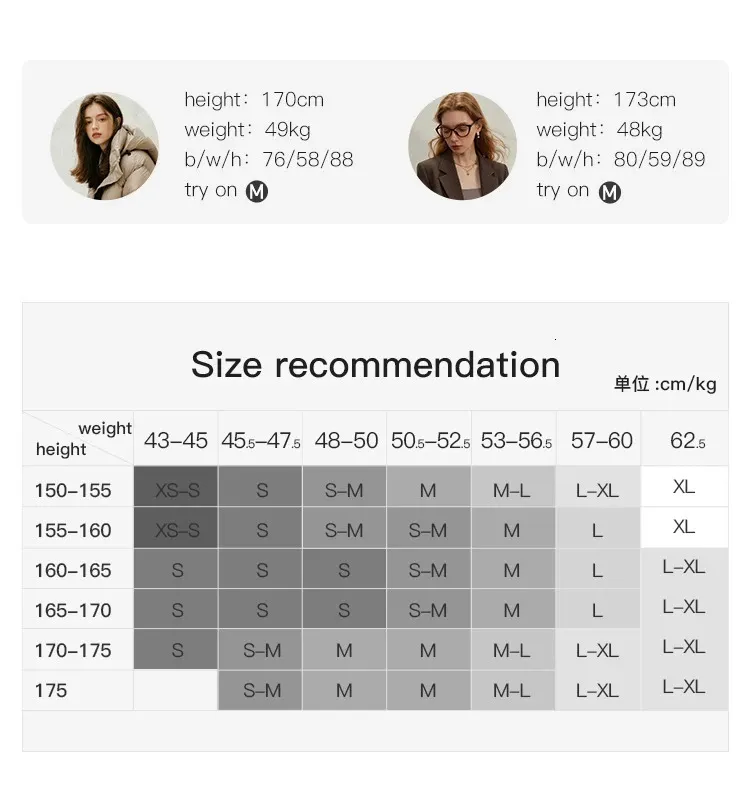
Task: Click the left model's height: 170cm text
Action: [254, 99]
